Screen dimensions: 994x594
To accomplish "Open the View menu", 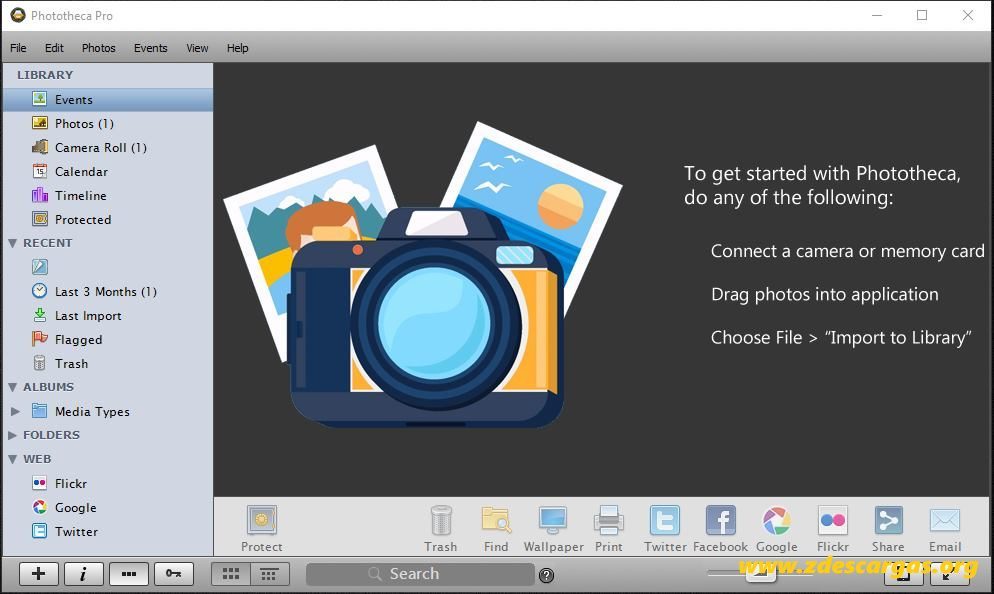I will pyautogui.click(x=197, y=48).
